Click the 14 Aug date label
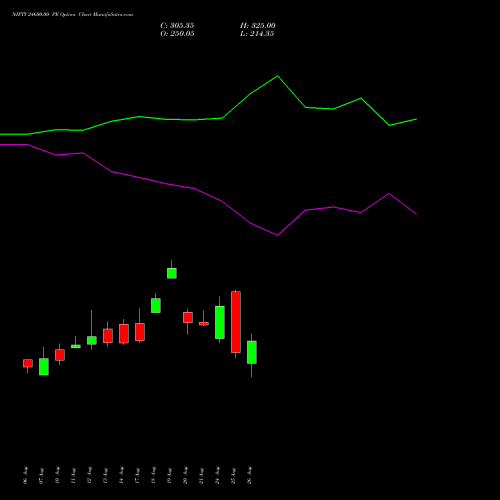The height and width of the screenshot is (500, 500). pos(122,475)
